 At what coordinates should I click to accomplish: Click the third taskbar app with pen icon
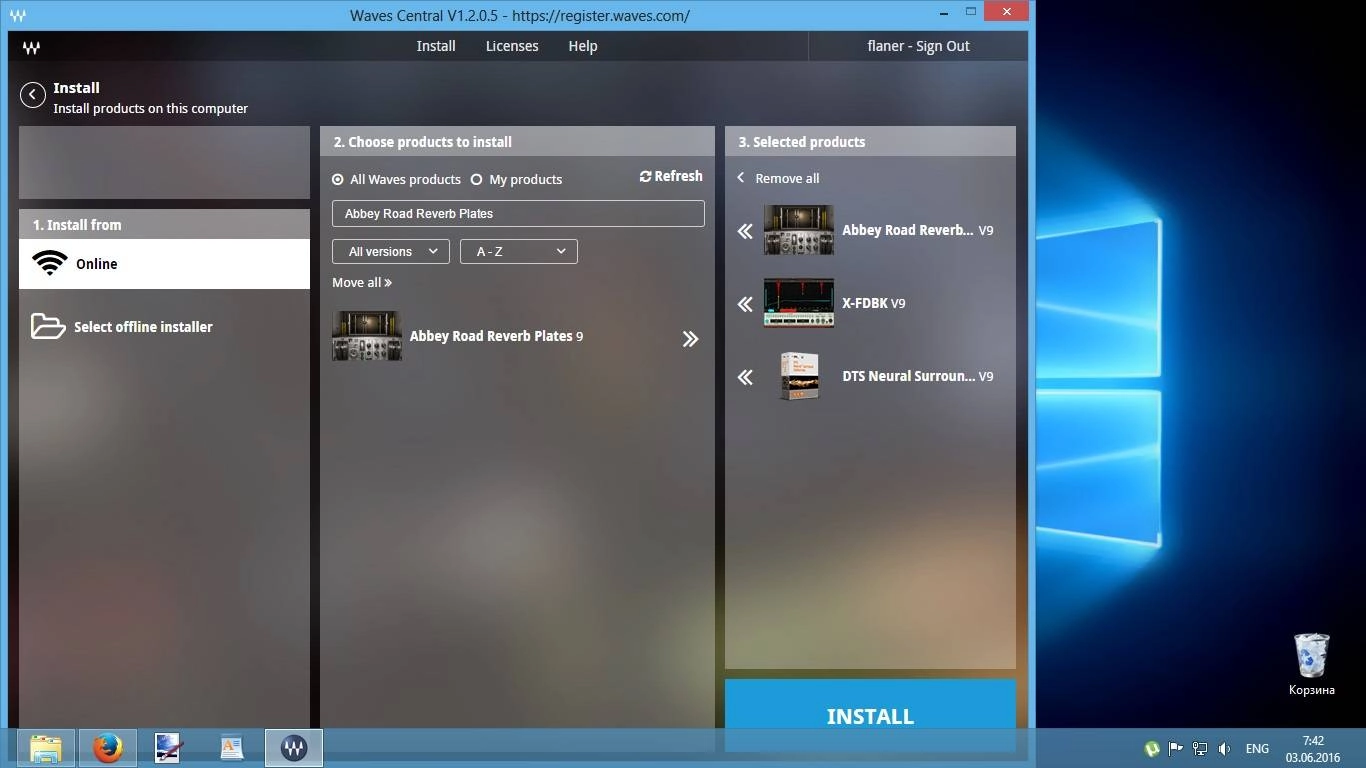tap(168, 748)
